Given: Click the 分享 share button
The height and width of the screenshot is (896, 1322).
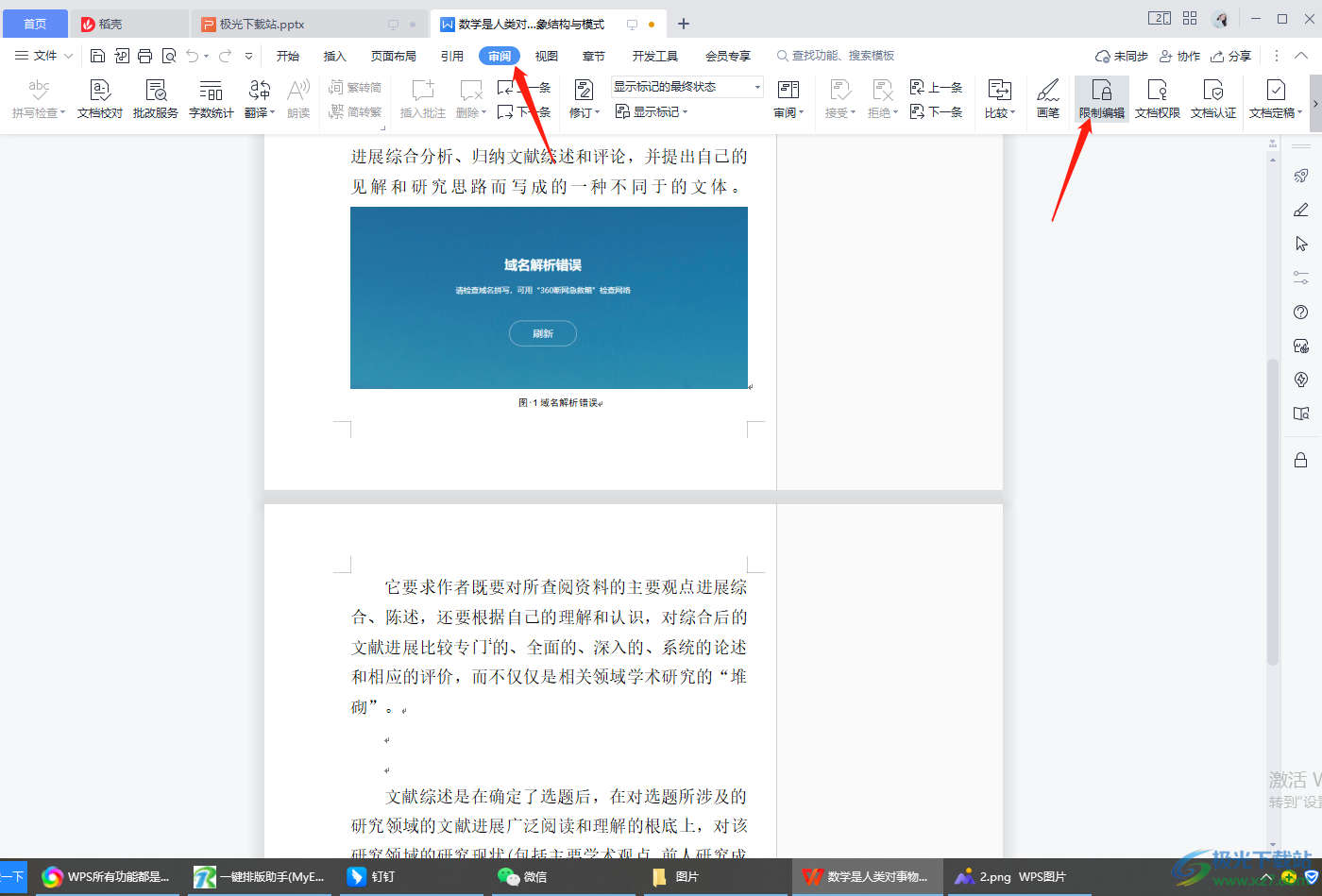Looking at the screenshot, I should click(1231, 56).
